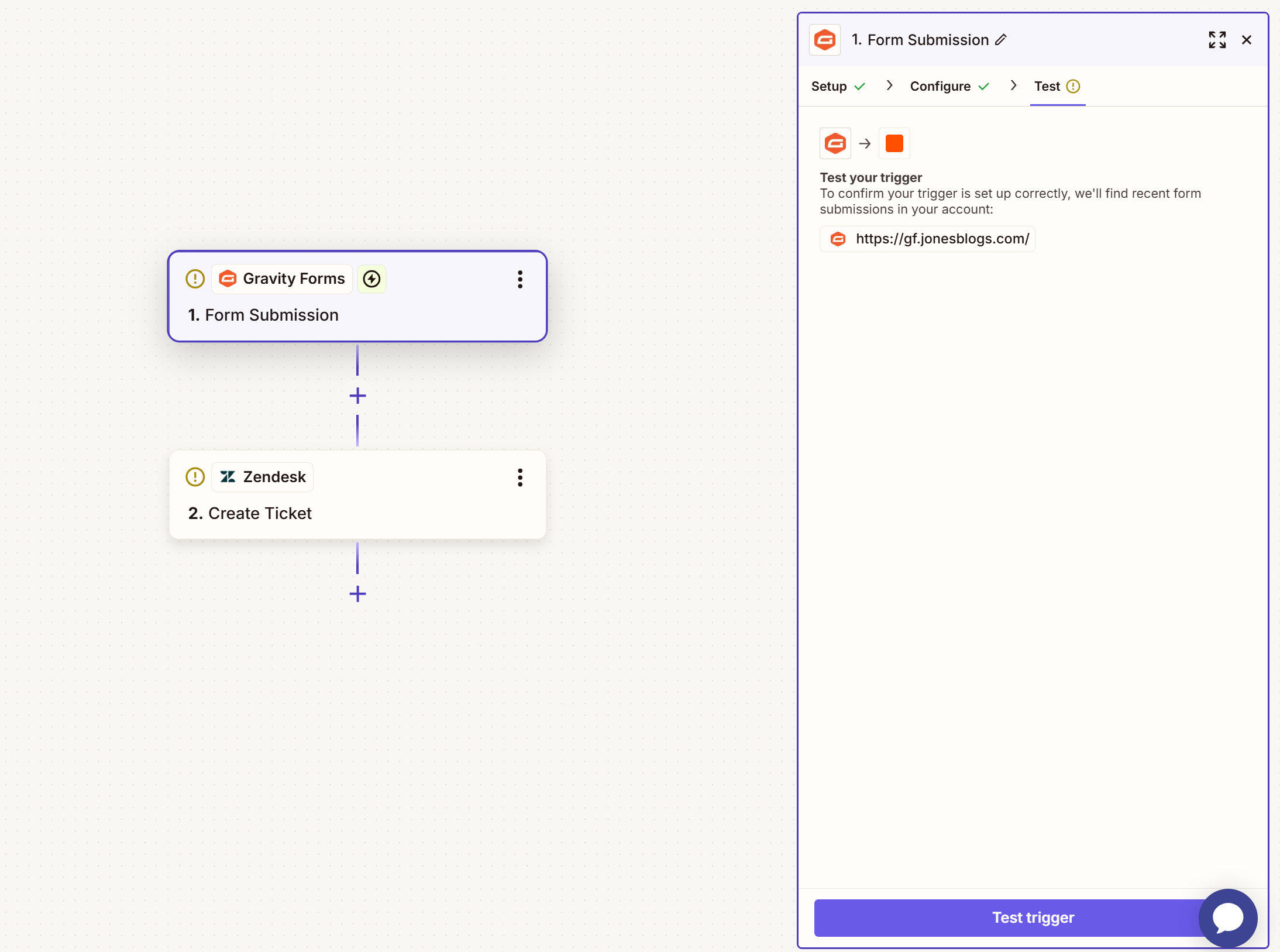Viewport: 1280px width, 952px height.
Task: Click the warning icon on Zendesk step
Action: pos(195,477)
